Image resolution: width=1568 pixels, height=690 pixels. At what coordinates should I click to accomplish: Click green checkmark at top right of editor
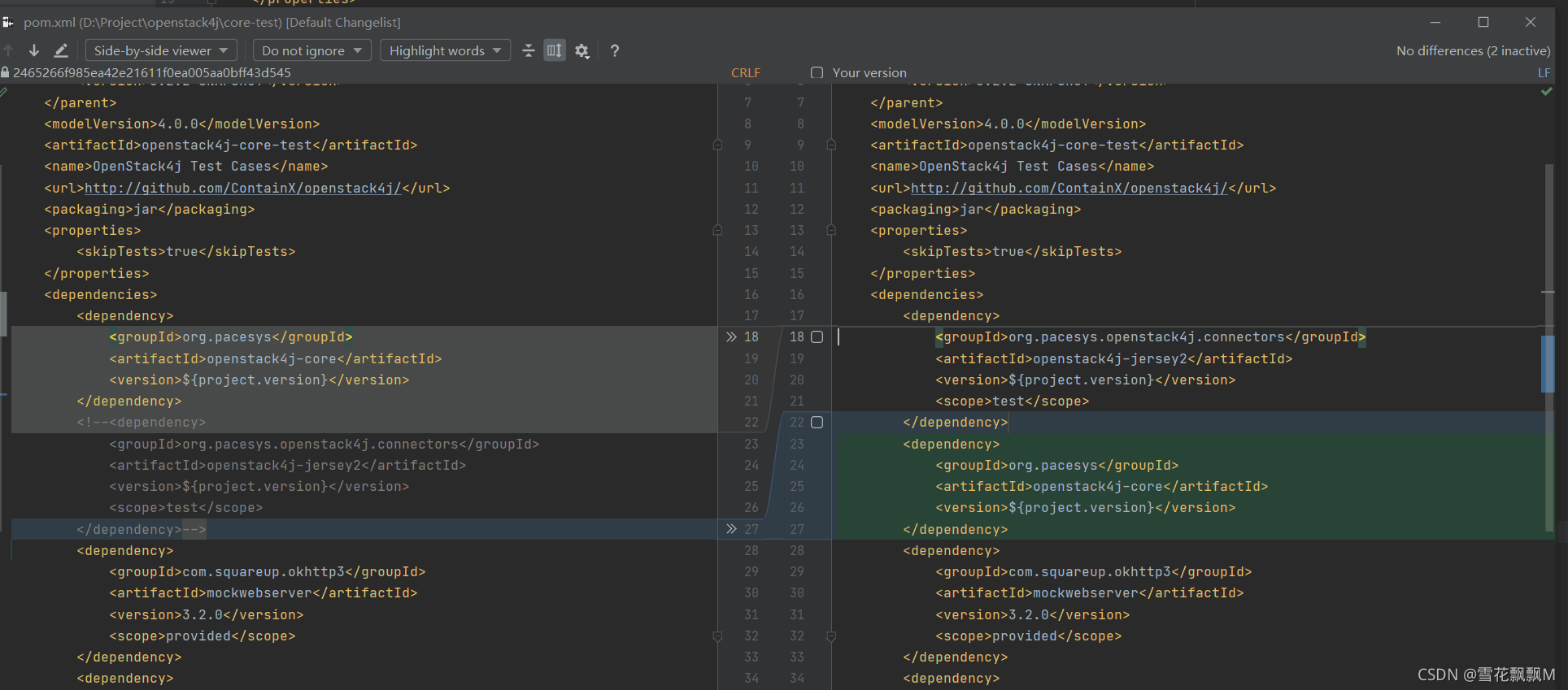coord(1546,92)
